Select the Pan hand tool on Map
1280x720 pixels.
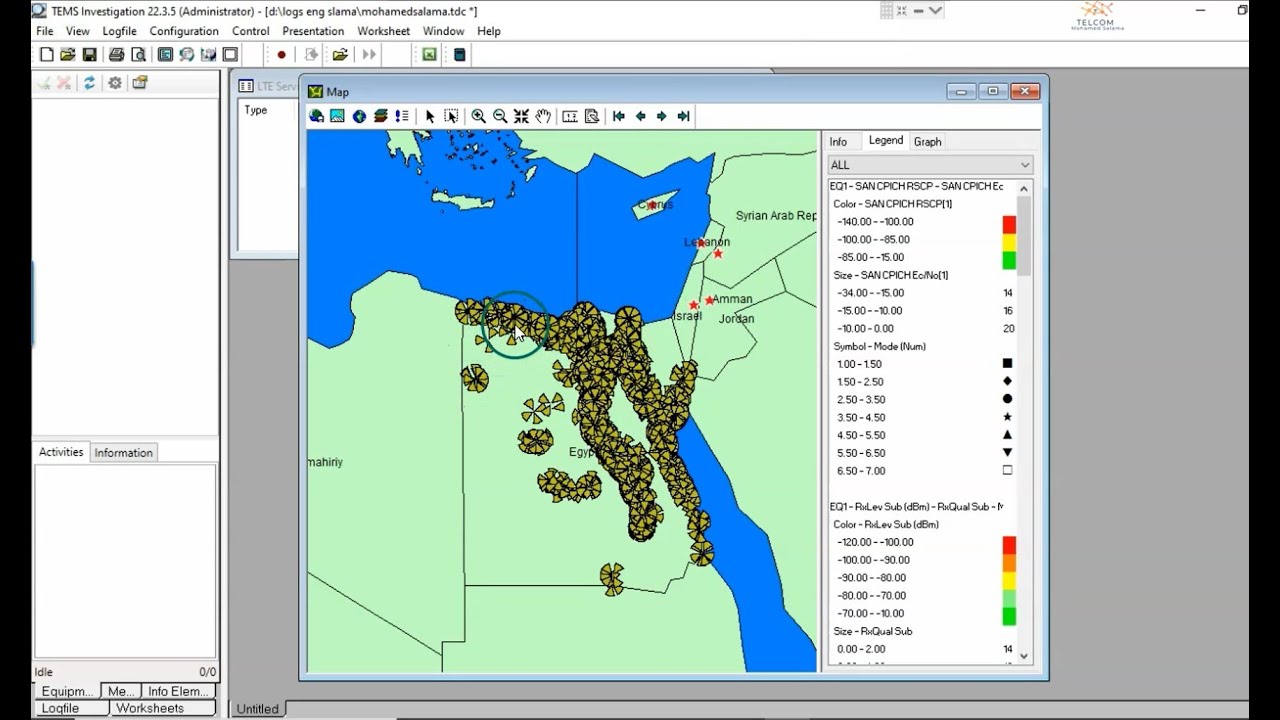pyautogui.click(x=543, y=116)
